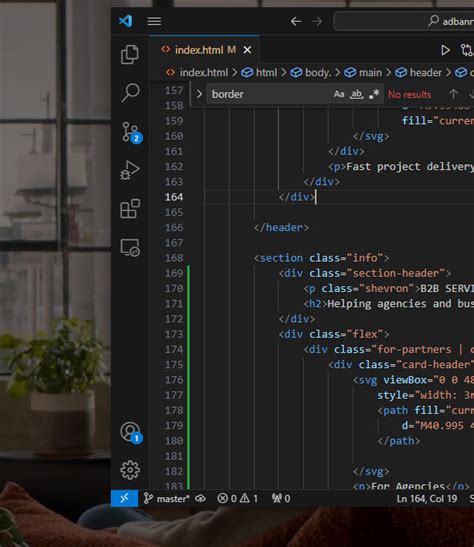
Task: Toggle Match Case in find widget
Action: [x=339, y=94]
